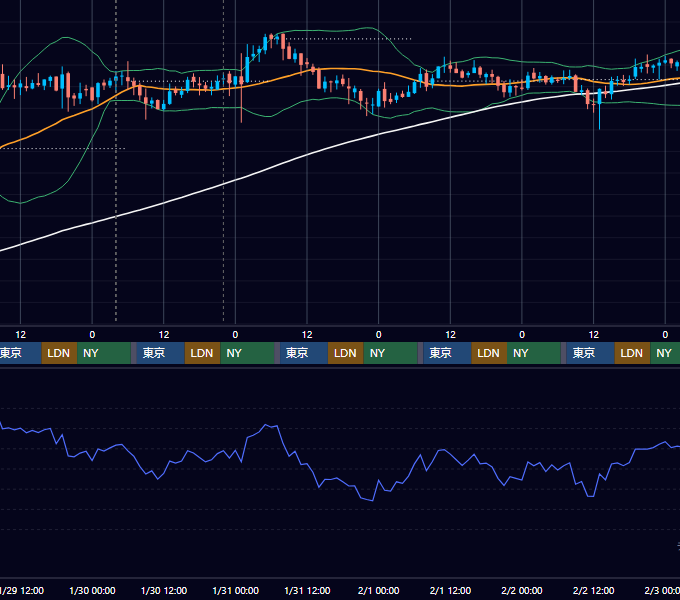Image resolution: width=680 pixels, height=600 pixels.
Task: Click the 1/31 12:00 date label
Action: click(x=307, y=590)
